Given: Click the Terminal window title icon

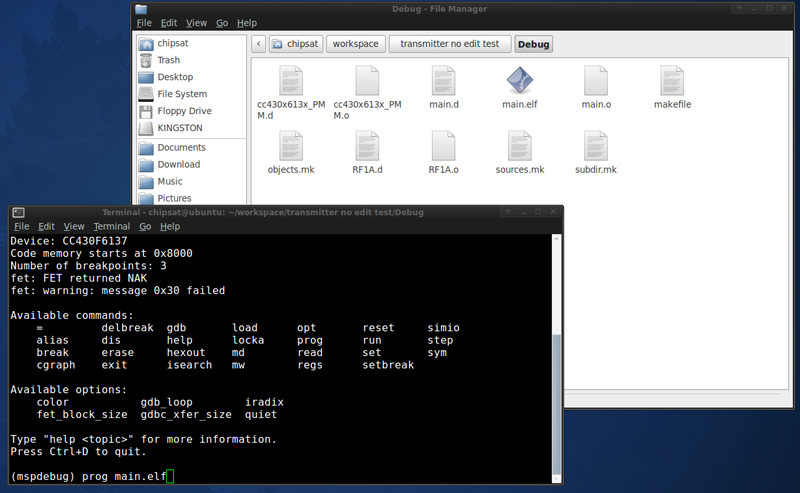Looking at the screenshot, I should click(x=19, y=212).
